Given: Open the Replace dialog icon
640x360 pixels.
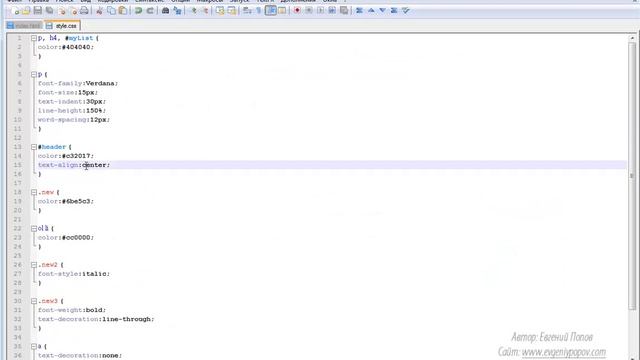Looking at the screenshot, I should pos(177,11).
